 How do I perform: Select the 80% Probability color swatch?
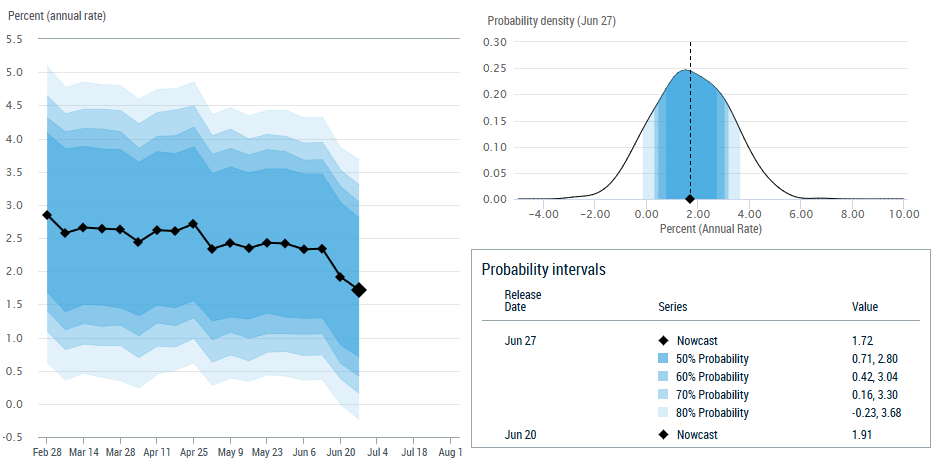click(665, 413)
